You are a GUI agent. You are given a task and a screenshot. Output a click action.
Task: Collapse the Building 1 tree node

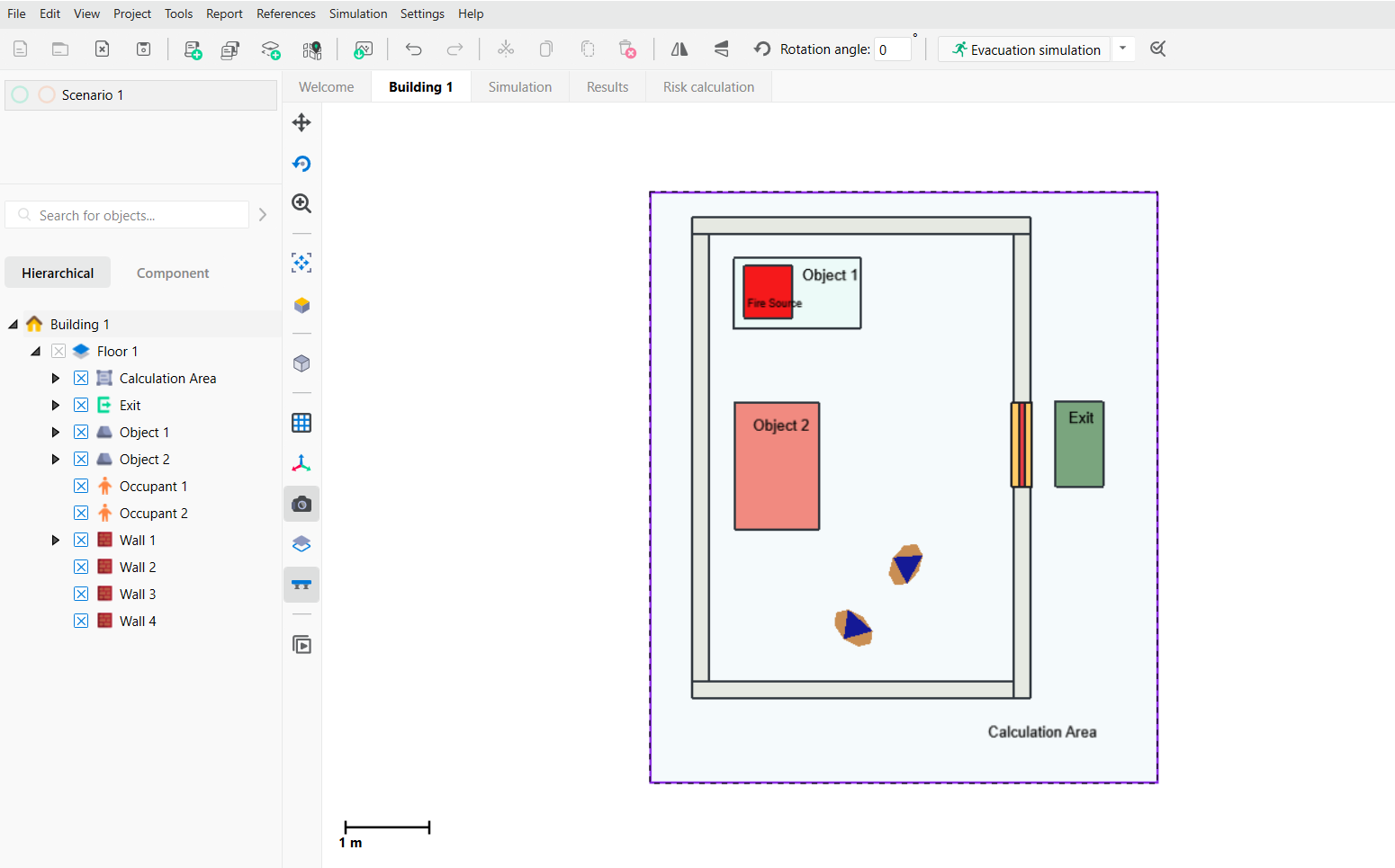[x=13, y=325]
